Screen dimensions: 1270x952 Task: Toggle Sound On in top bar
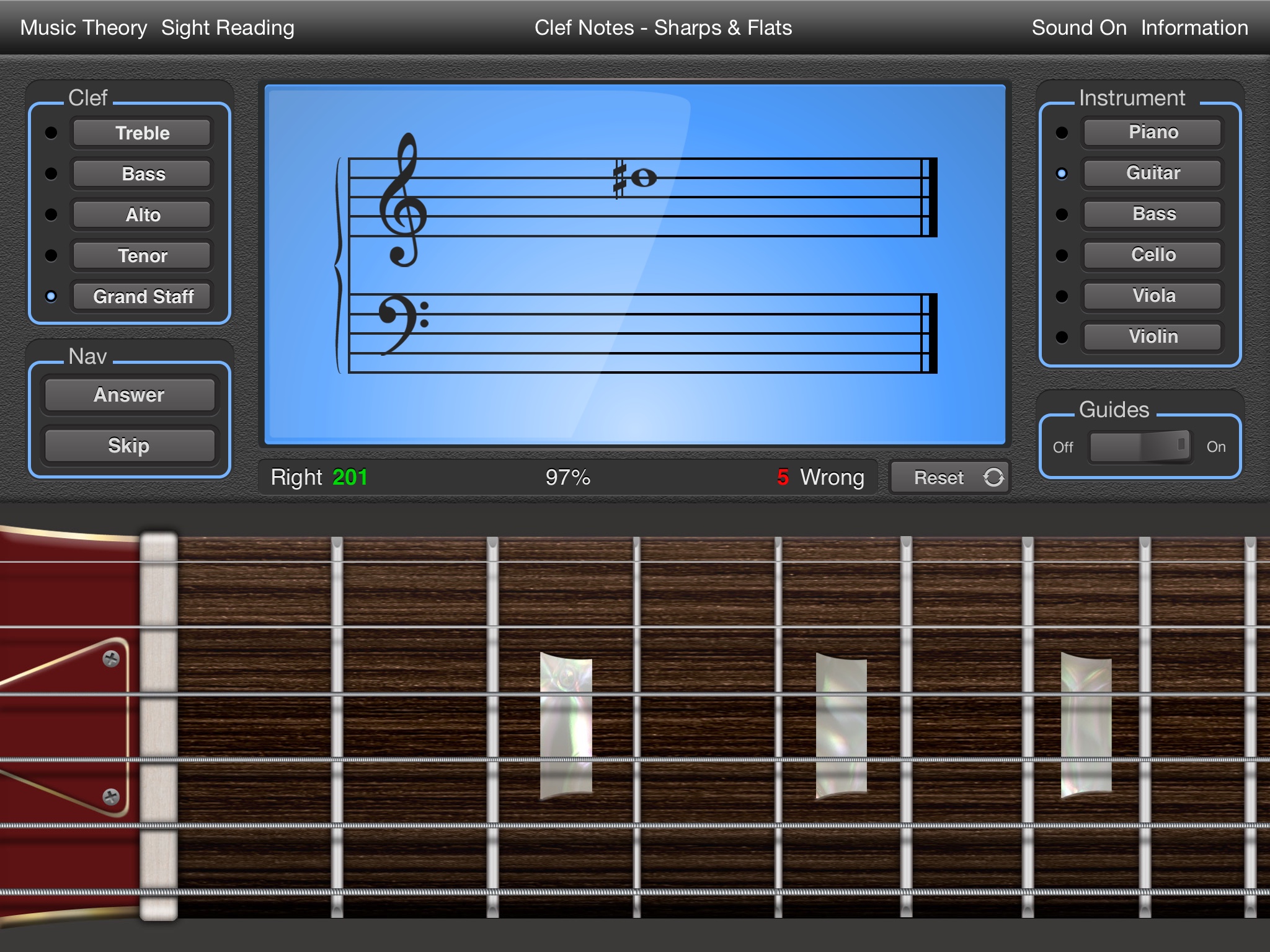coord(1078,28)
